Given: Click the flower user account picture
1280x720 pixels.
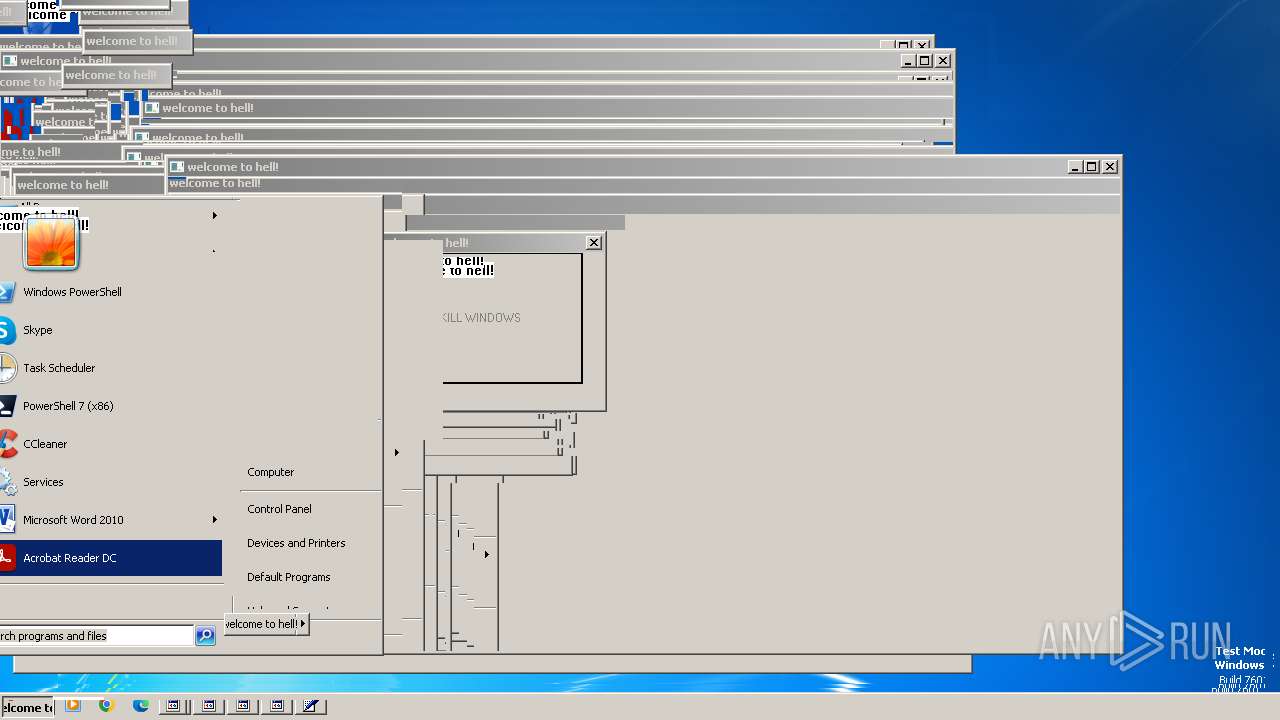Looking at the screenshot, I should tap(51, 243).
